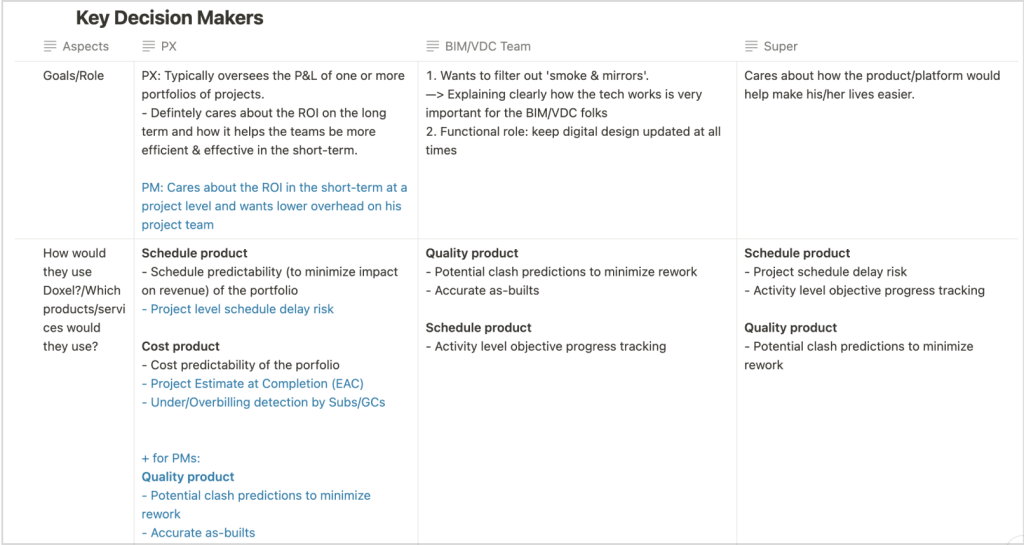The height and width of the screenshot is (545, 1024).
Task: Select the Super Goals/Role cell text
Action: click(x=872, y=85)
